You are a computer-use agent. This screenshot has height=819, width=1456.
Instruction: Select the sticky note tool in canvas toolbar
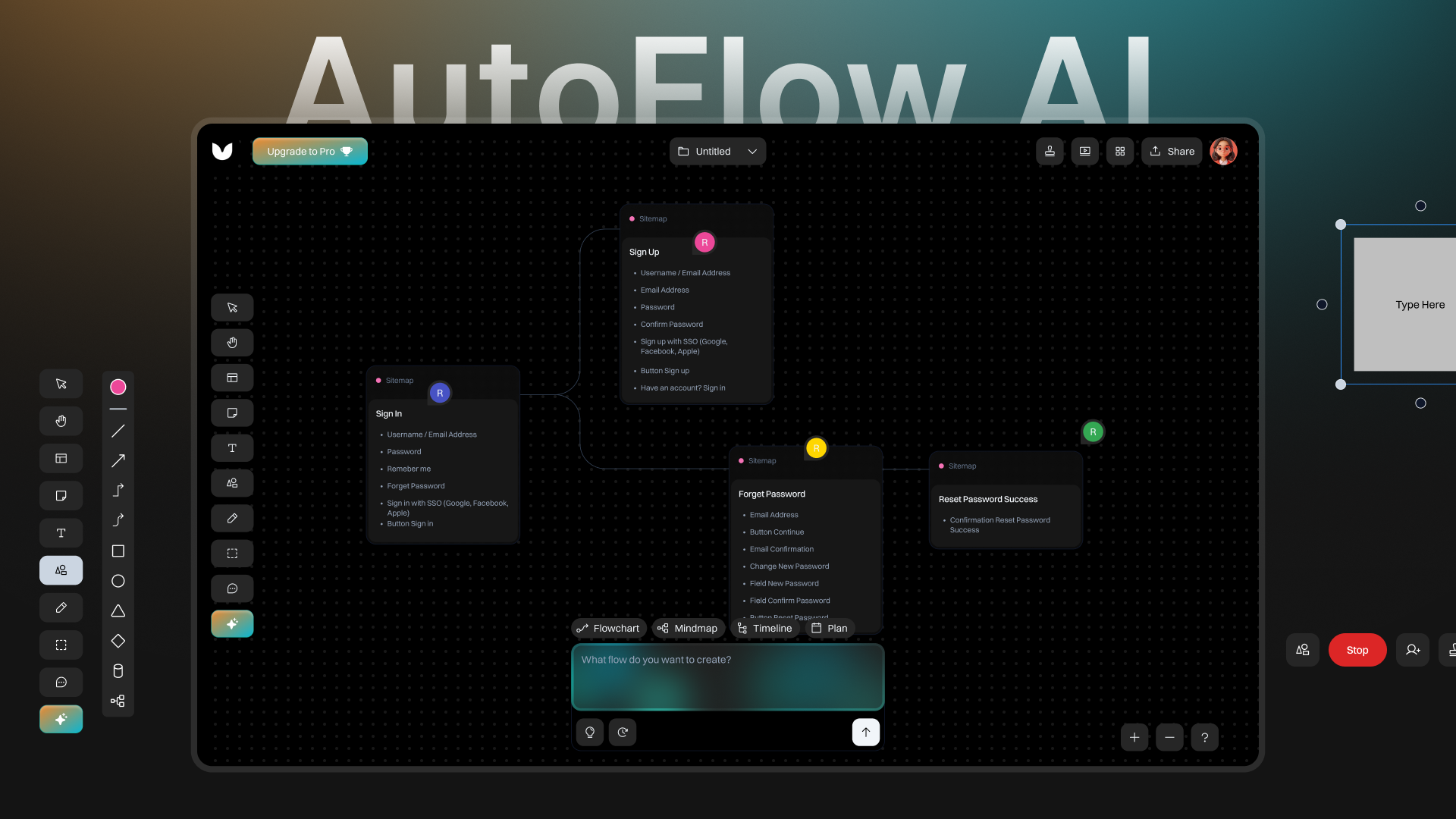click(x=232, y=413)
